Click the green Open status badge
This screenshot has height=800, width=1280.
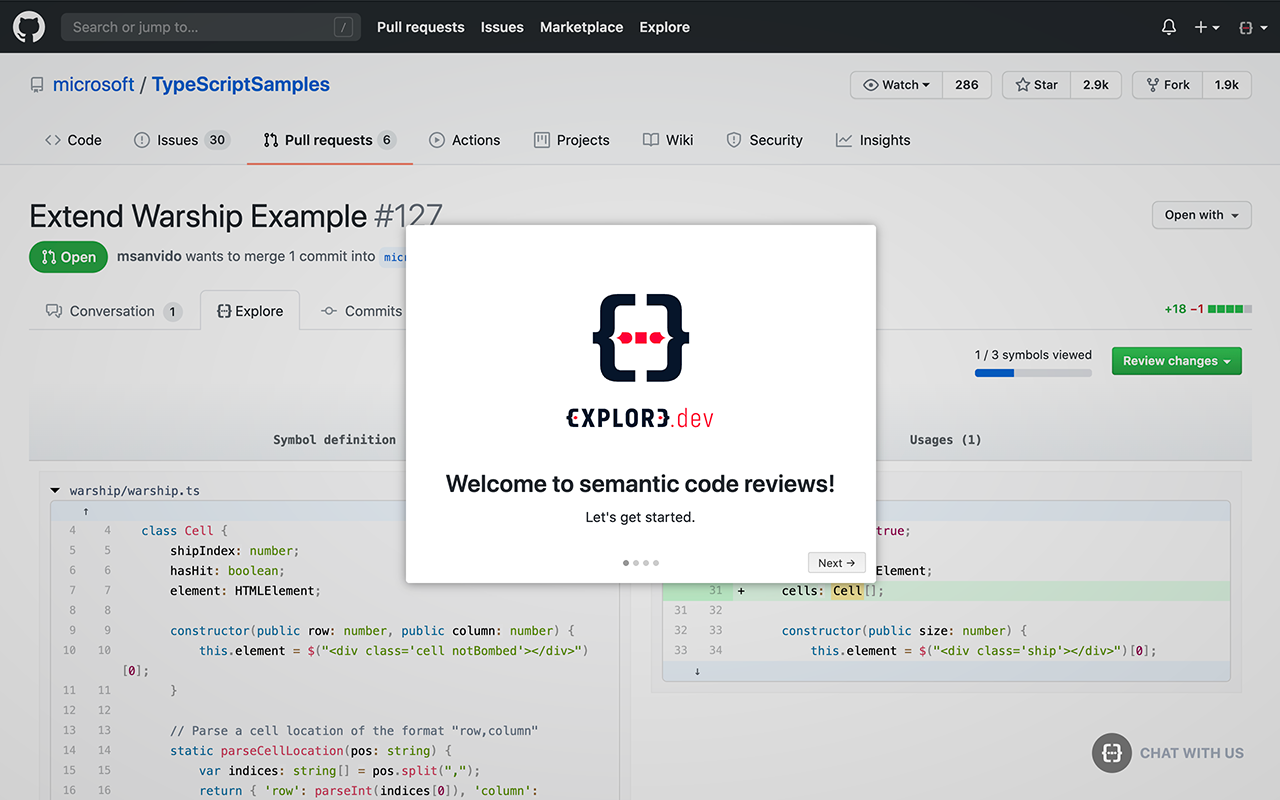(69, 257)
